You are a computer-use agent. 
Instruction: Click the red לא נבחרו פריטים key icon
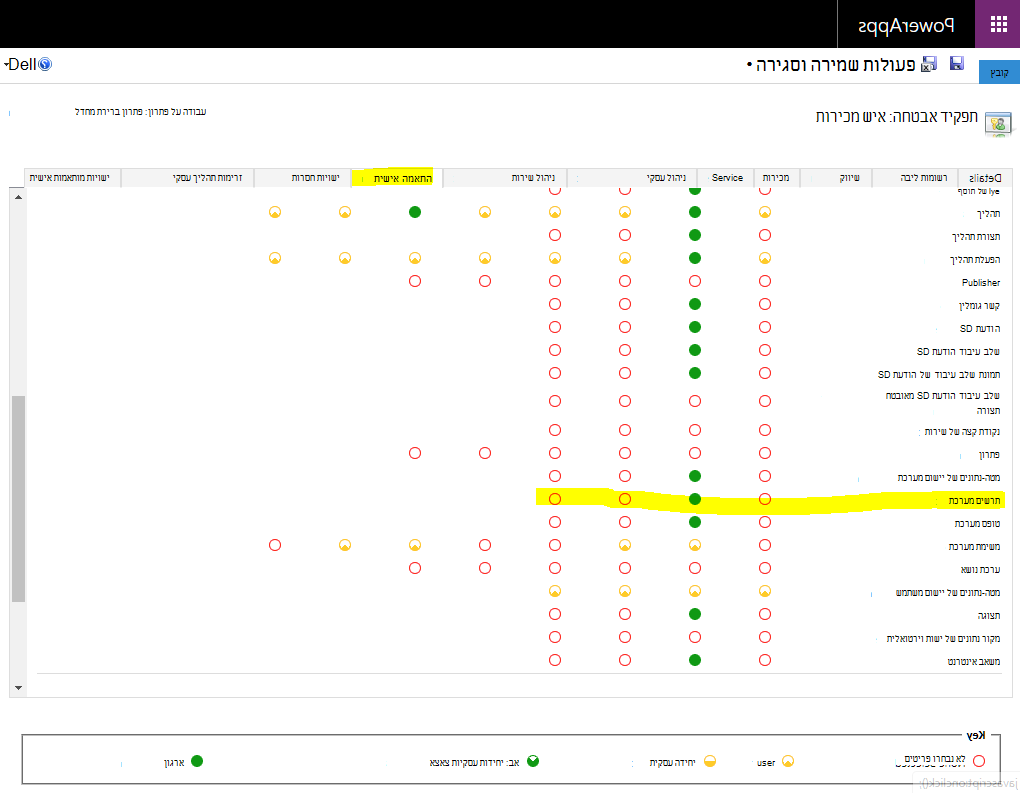pyautogui.click(x=979, y=761)
